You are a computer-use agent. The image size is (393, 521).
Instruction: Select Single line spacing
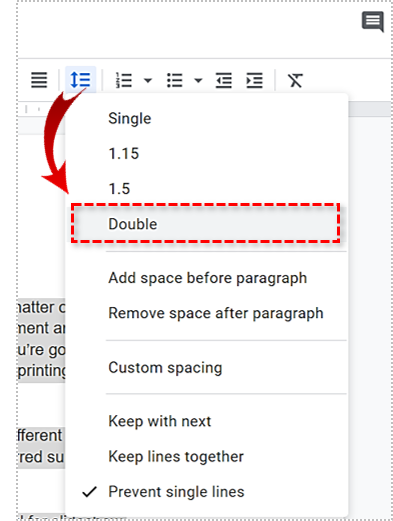click(207, 119)
